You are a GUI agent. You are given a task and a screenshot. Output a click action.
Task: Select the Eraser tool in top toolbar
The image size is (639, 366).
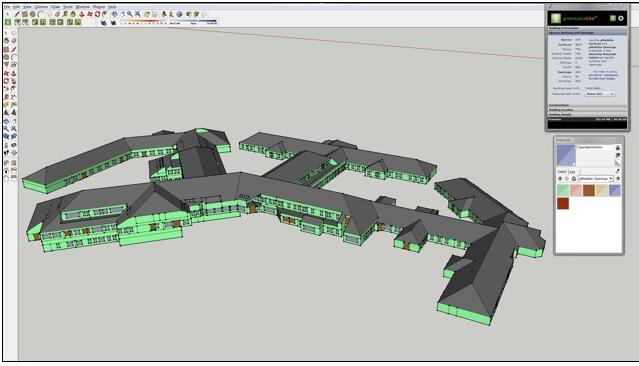(x=57, y=14)
